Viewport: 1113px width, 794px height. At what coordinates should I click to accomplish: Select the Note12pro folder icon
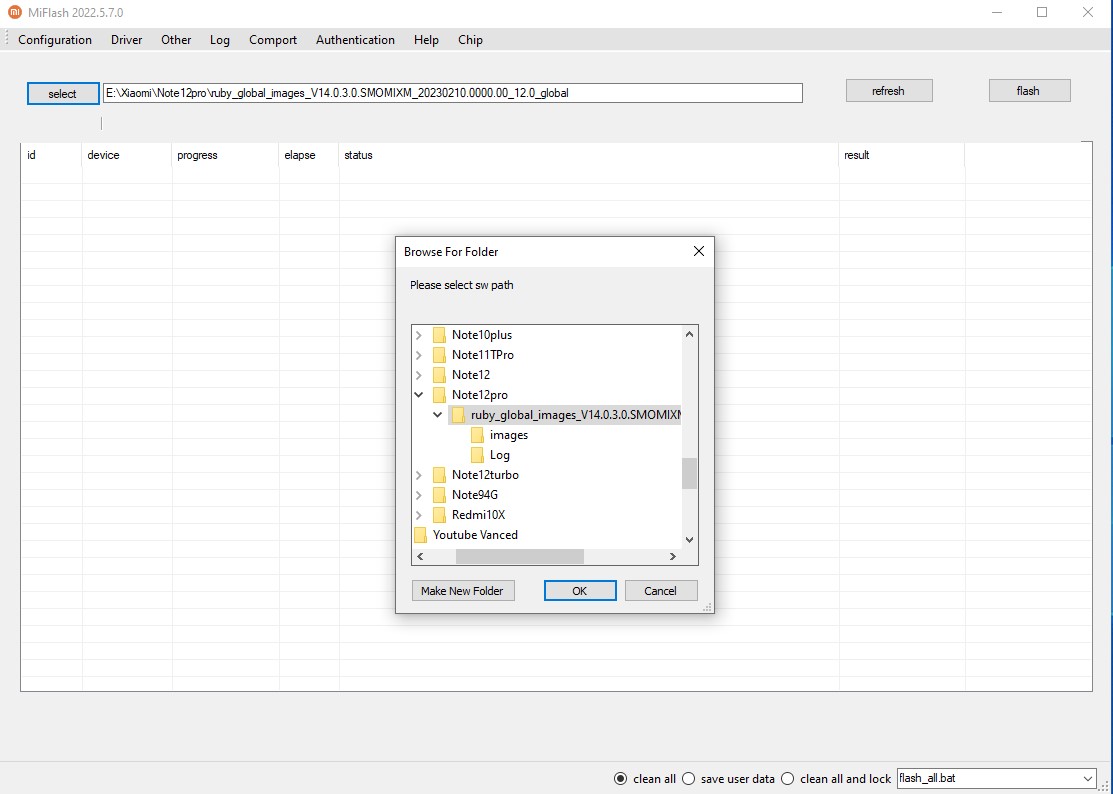tap(439, 395)
